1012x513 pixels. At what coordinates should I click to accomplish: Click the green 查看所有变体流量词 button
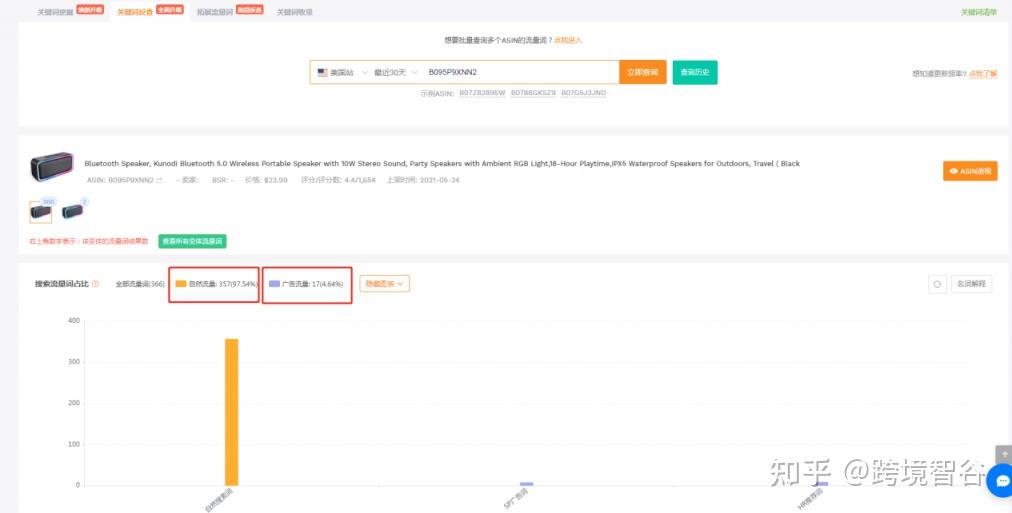pos(192,241)
